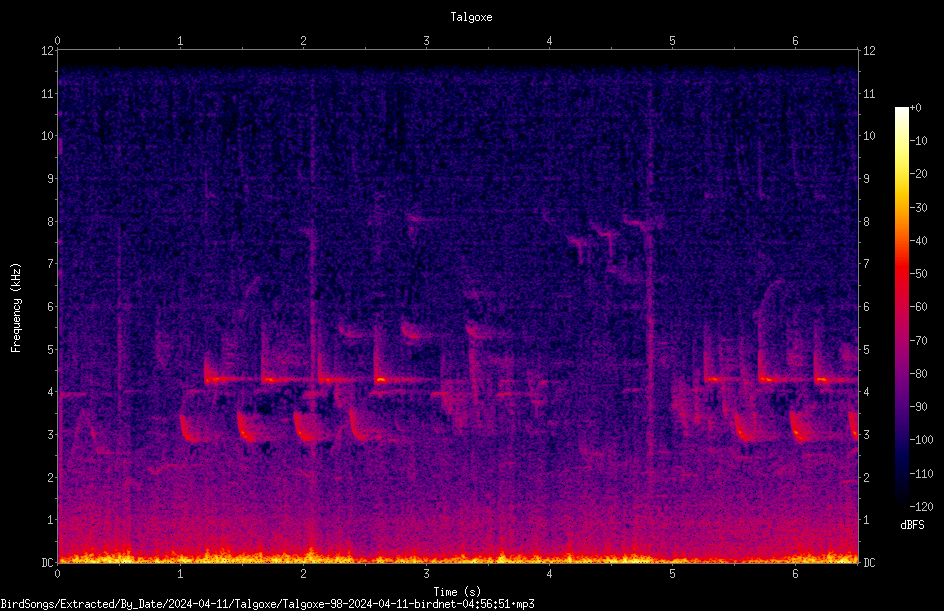Click the 3-second tick on bottom axis
Screen dimensions: 944x611
tap(426, 574)
